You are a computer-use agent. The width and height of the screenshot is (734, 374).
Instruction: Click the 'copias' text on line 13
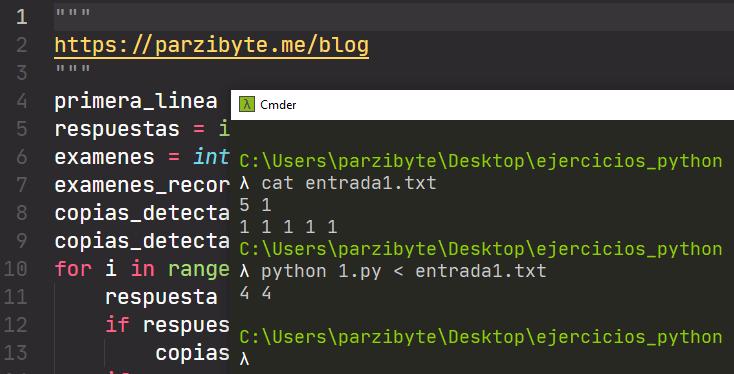point(193,354)
